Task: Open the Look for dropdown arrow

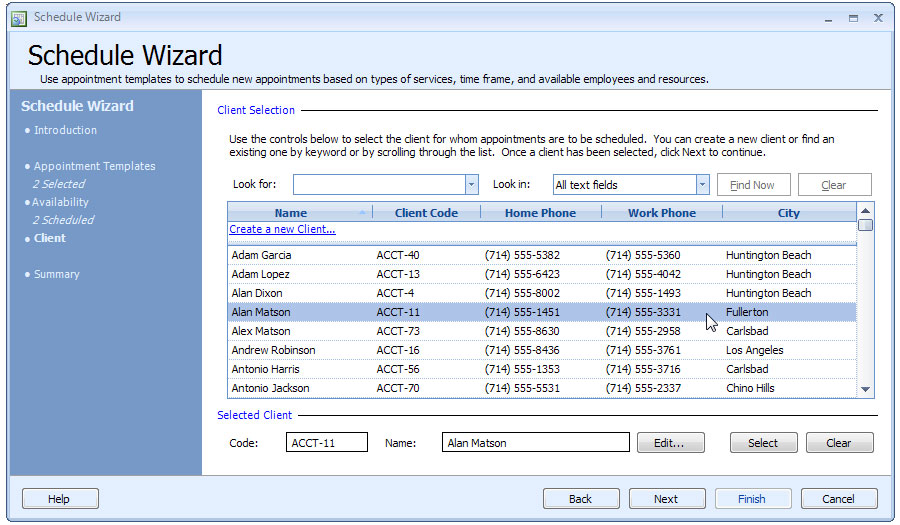Action: (x=471, y=185)
